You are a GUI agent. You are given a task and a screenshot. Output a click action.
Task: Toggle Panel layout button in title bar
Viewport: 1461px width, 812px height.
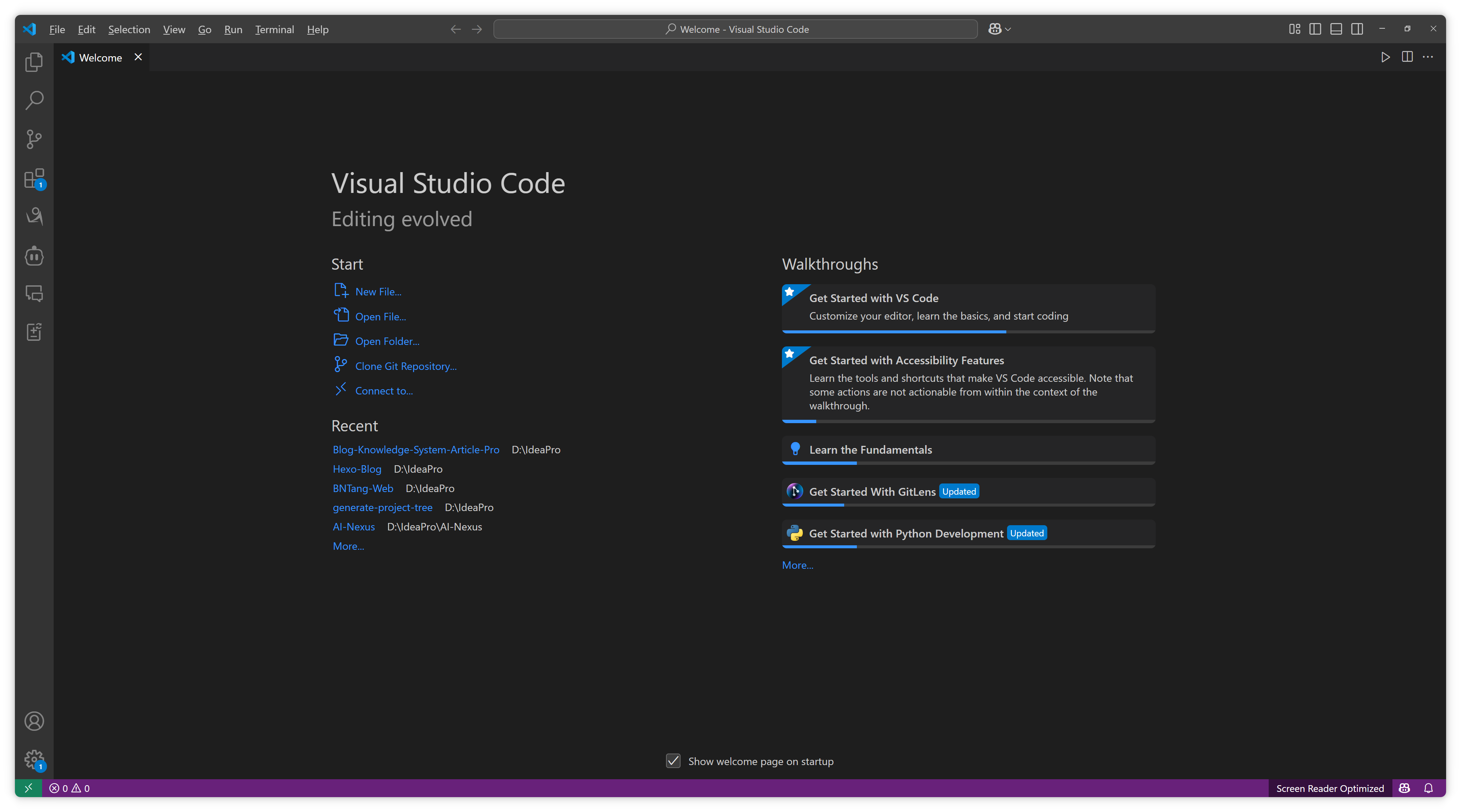pyautogui.click(x=1336, y=29)
